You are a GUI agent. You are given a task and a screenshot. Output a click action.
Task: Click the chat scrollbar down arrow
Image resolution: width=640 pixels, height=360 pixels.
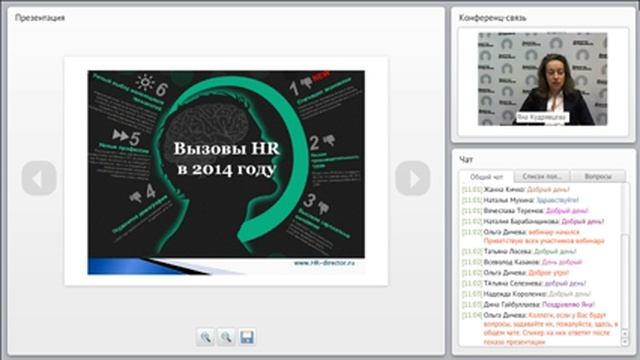pyautogui.click(x=624, y=342)
